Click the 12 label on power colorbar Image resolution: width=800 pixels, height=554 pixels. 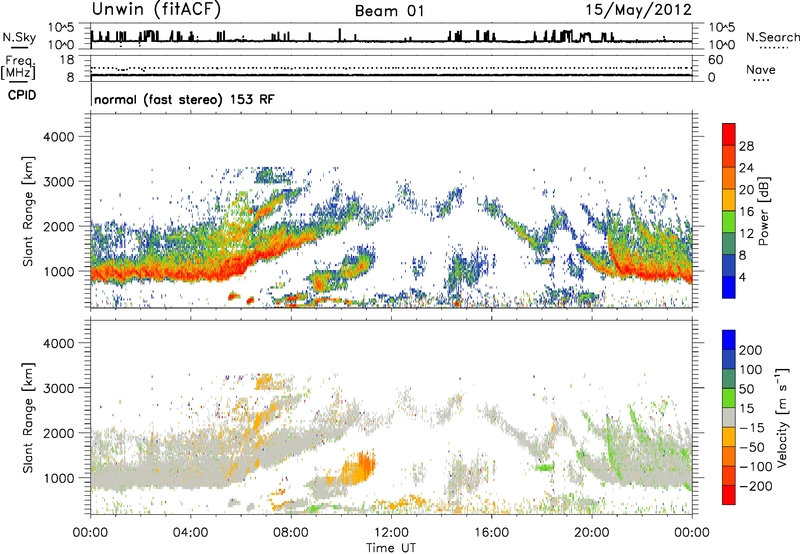point(746,234)
